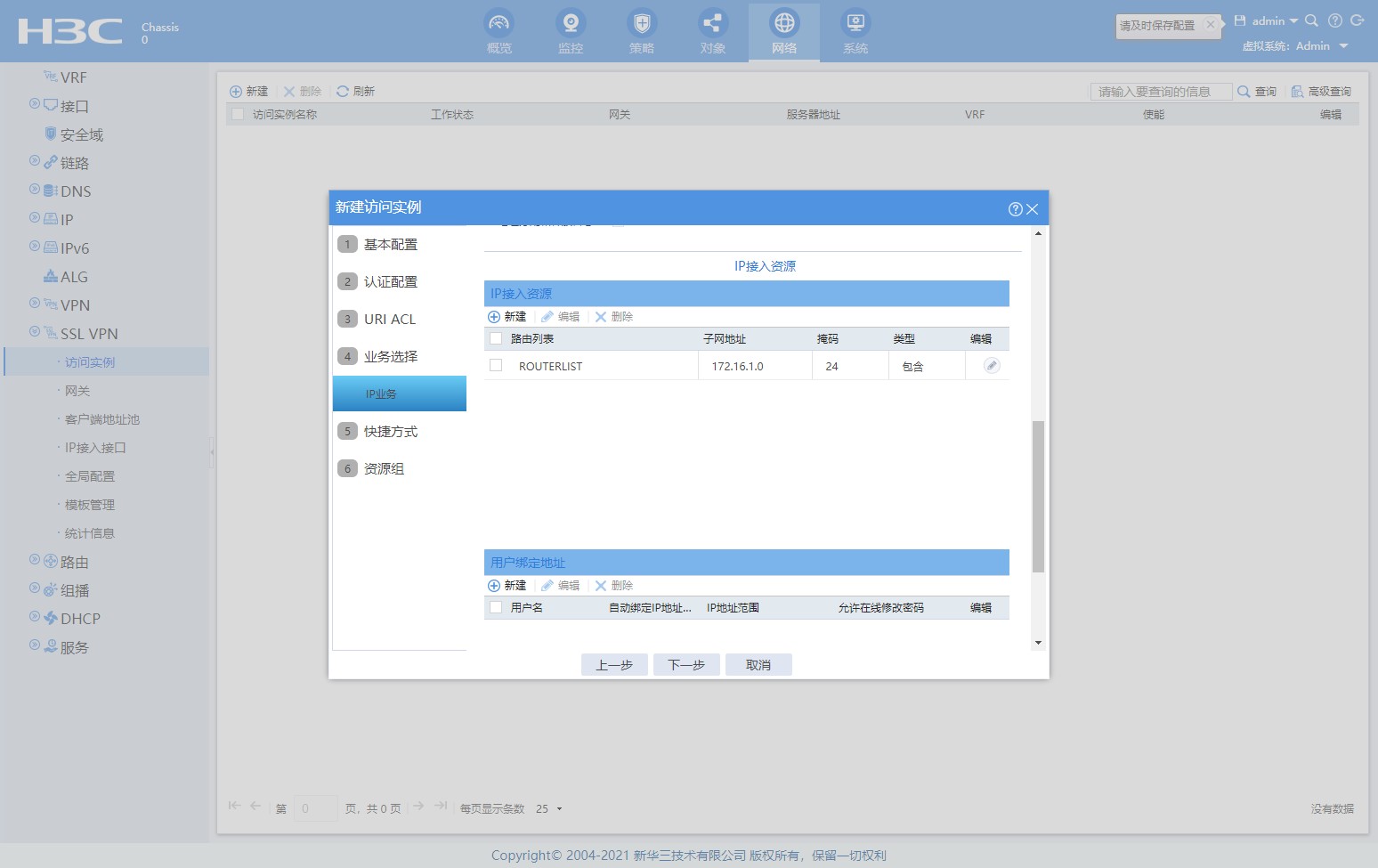Expand the 链路 tree node
Screen dimensions: 1378x868
[35, 161]
